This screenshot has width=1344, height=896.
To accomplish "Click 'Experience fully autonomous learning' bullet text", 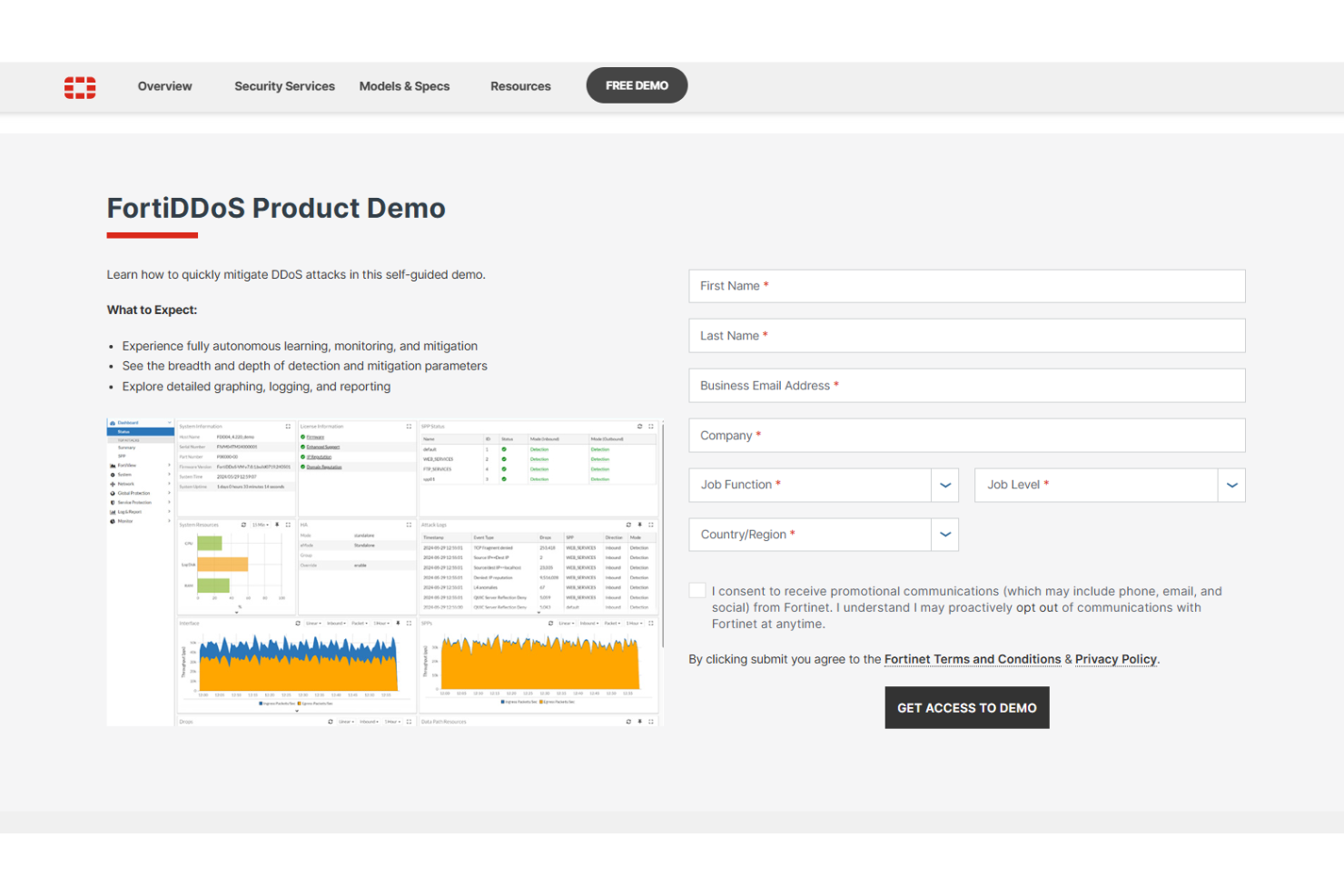I will point(300,346).
